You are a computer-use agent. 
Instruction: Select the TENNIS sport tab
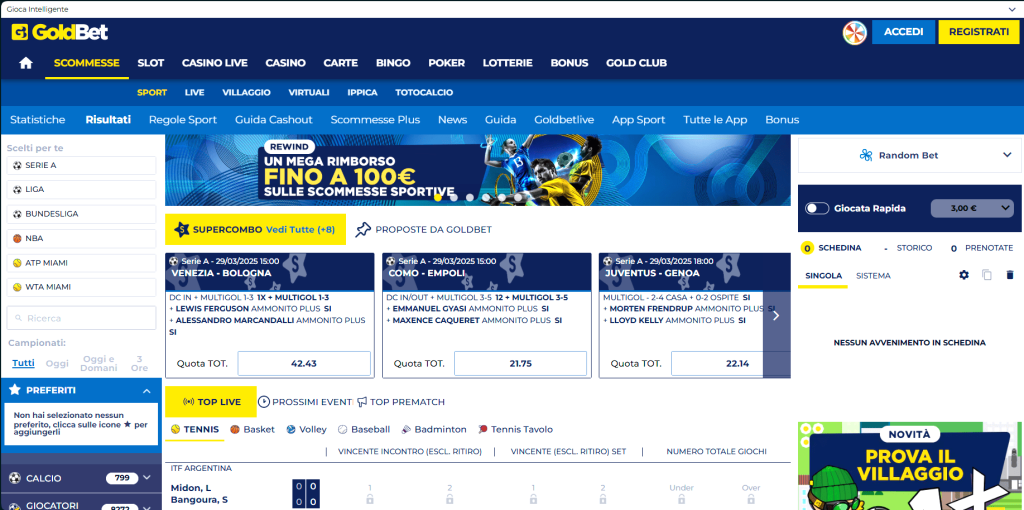click(195, 430)
